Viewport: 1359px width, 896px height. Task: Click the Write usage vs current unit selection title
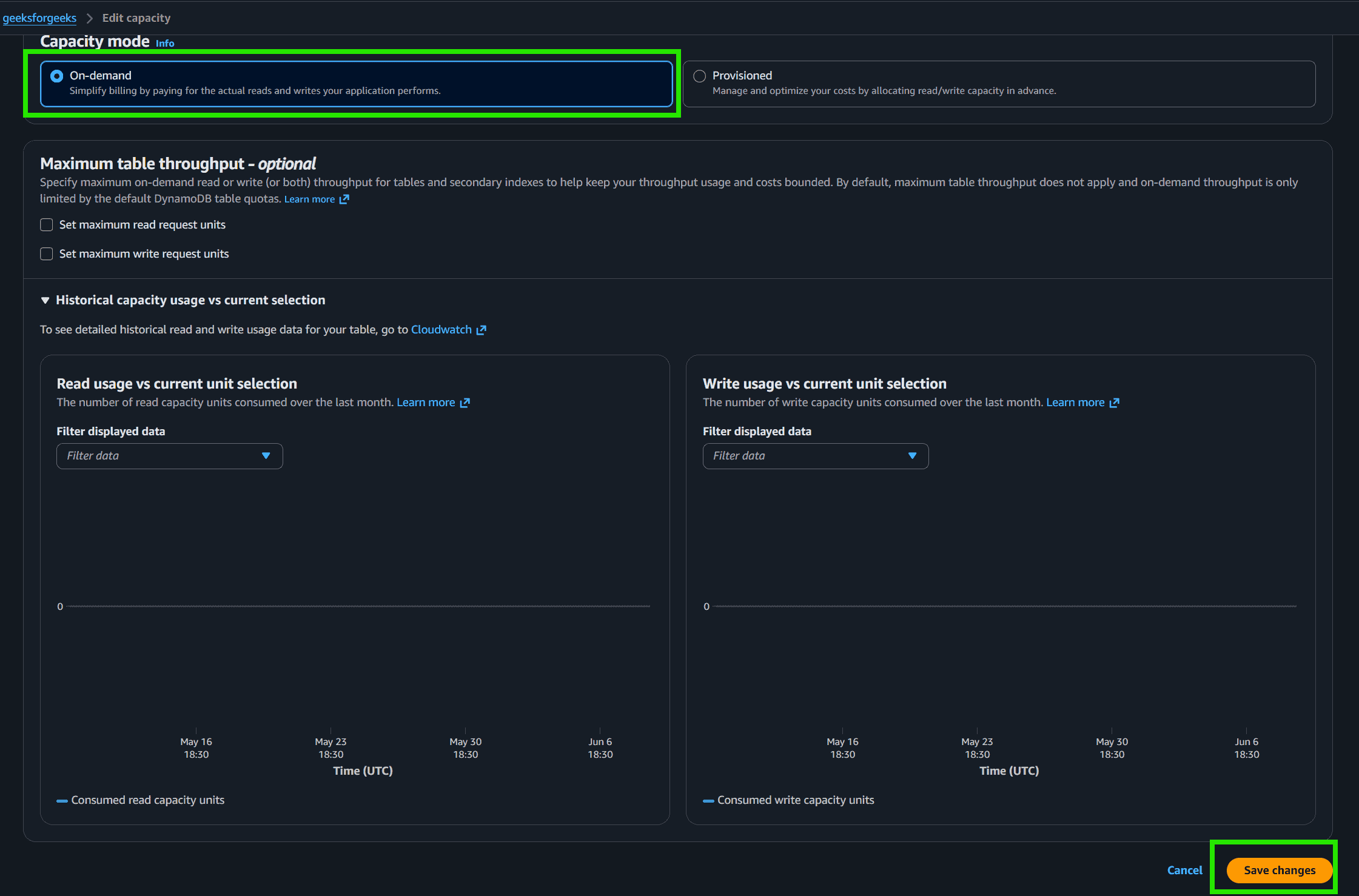tap(824, 384)
